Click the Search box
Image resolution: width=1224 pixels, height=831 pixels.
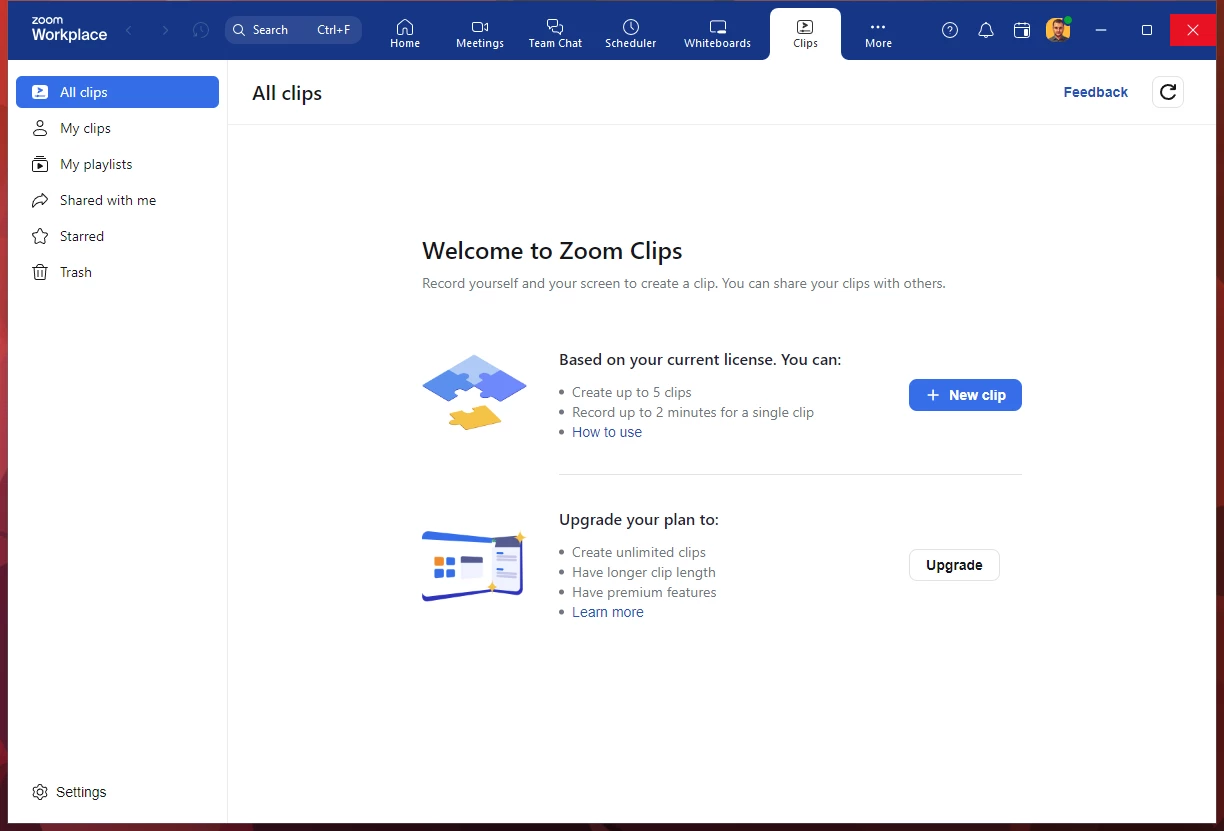click(x=293, y=30)
